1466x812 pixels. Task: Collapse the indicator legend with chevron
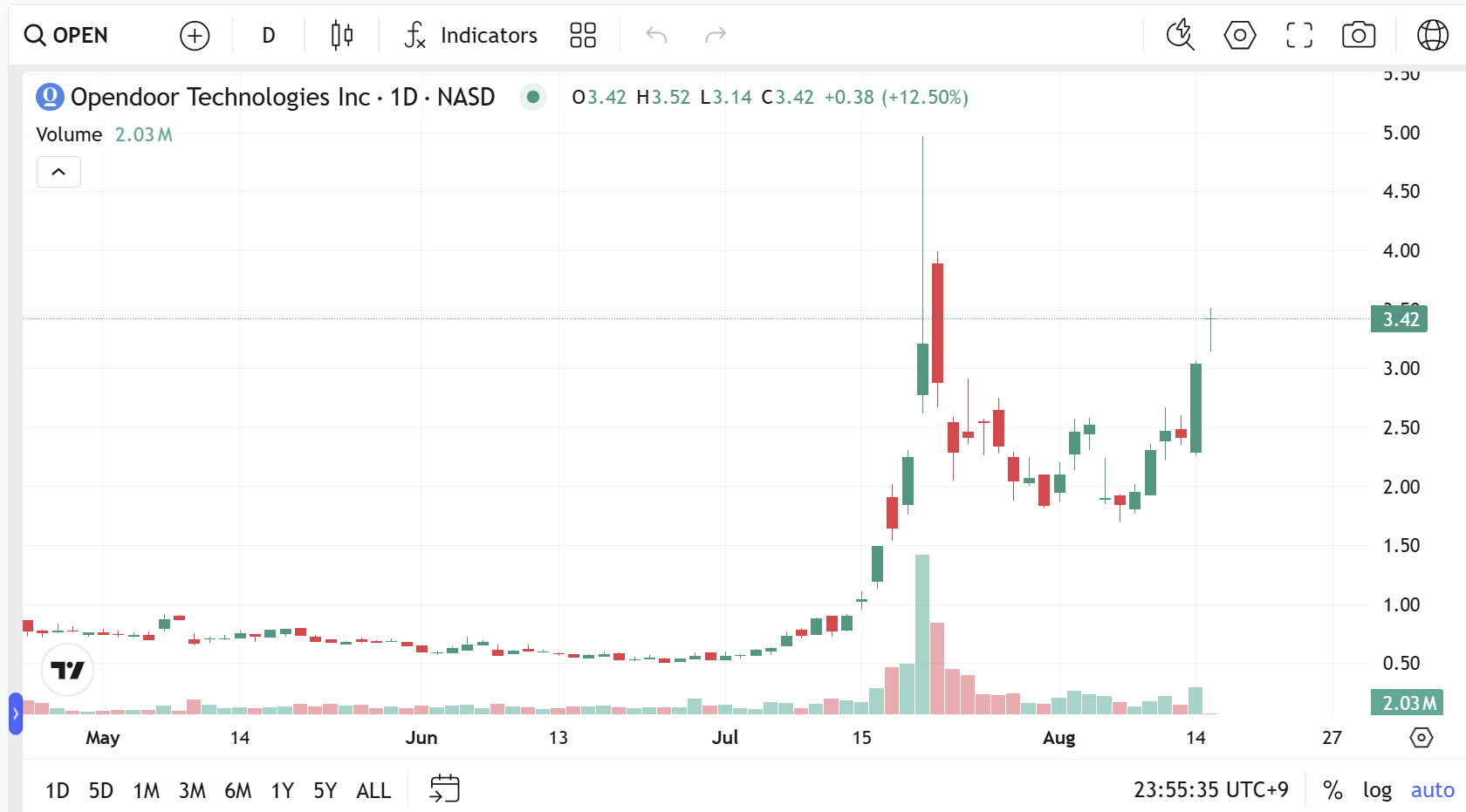(58, 172)
